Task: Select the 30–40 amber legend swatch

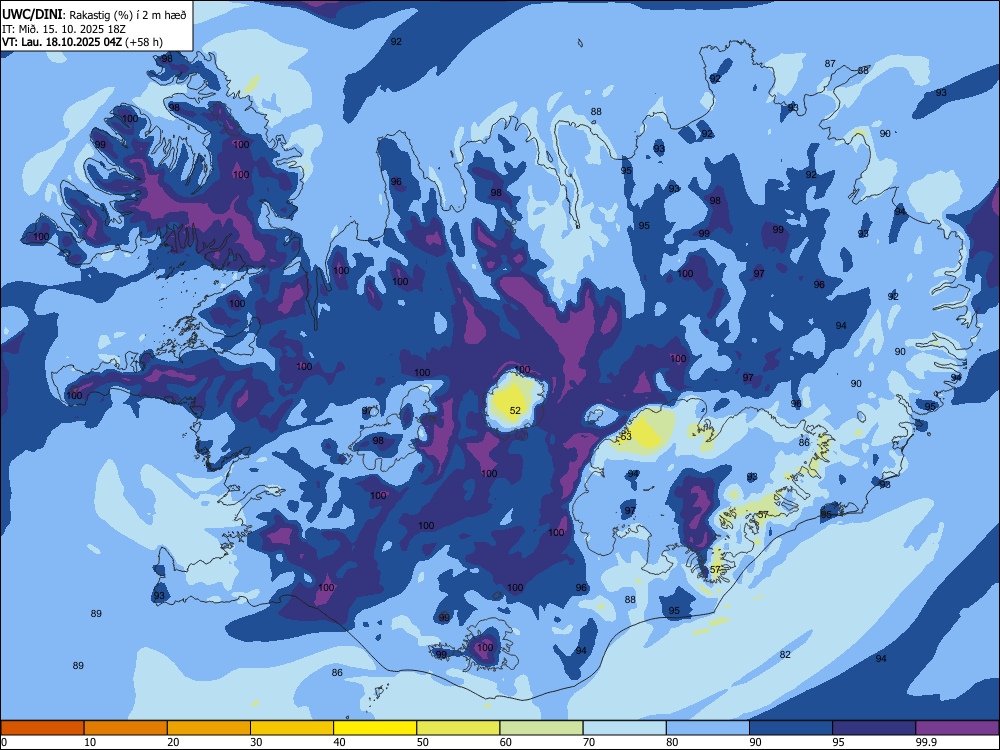Action: pos(292,728)
